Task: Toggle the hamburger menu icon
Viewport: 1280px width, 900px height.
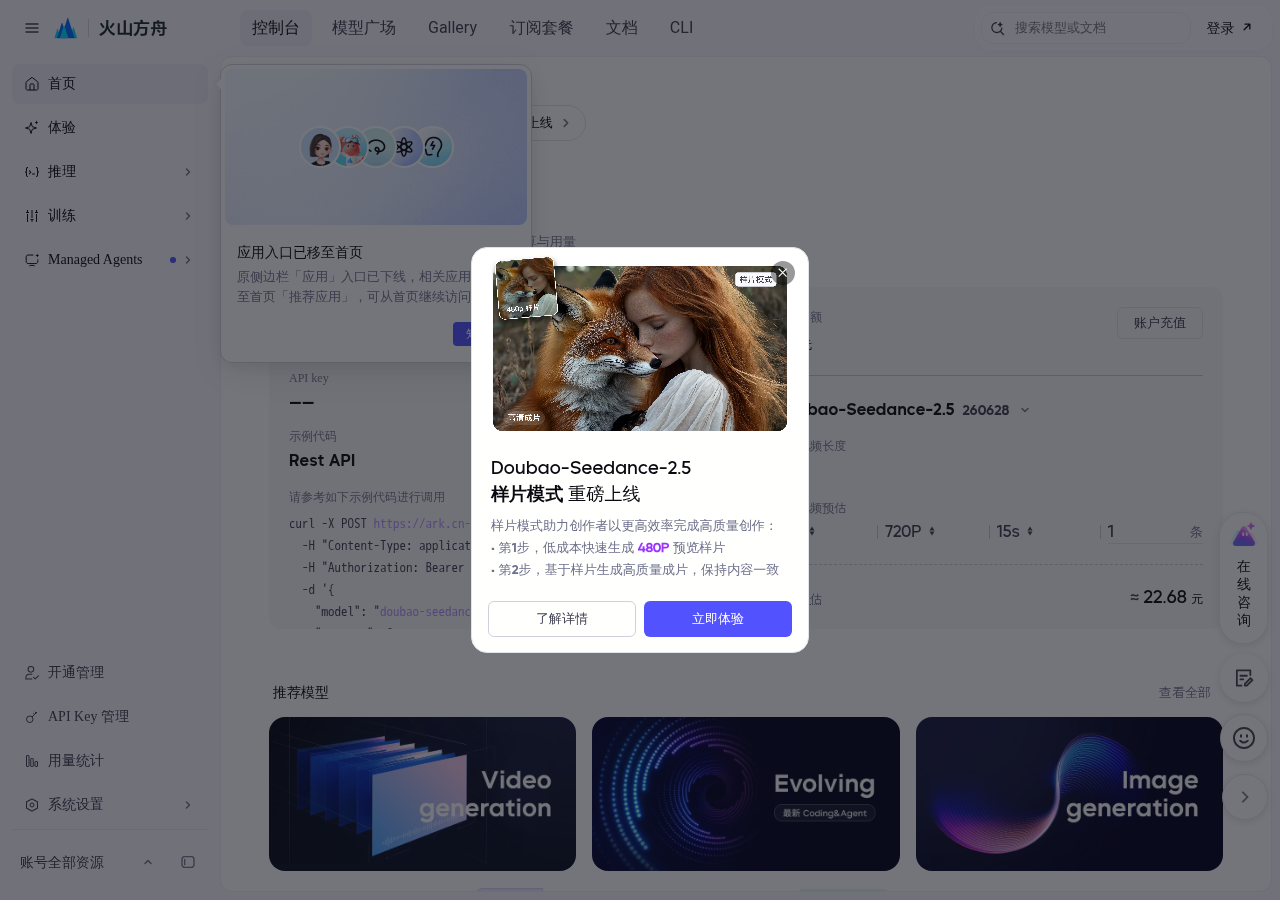Action: point(32,28)
